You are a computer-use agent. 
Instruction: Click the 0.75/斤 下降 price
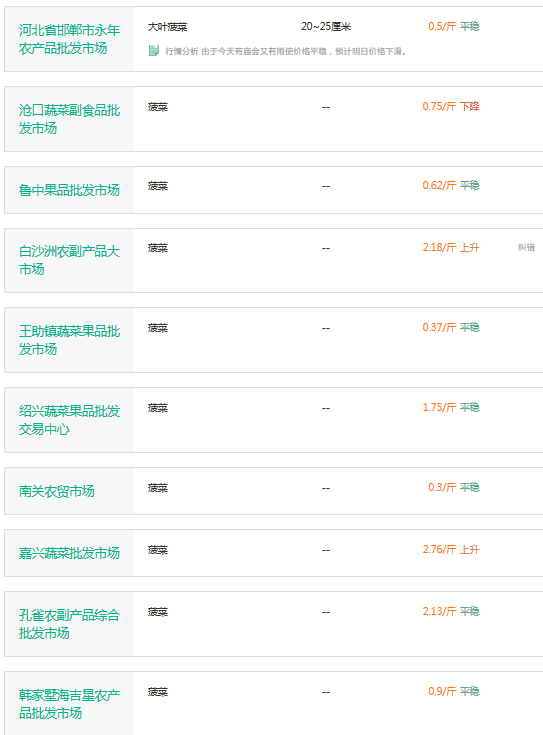tap(451, 106)
